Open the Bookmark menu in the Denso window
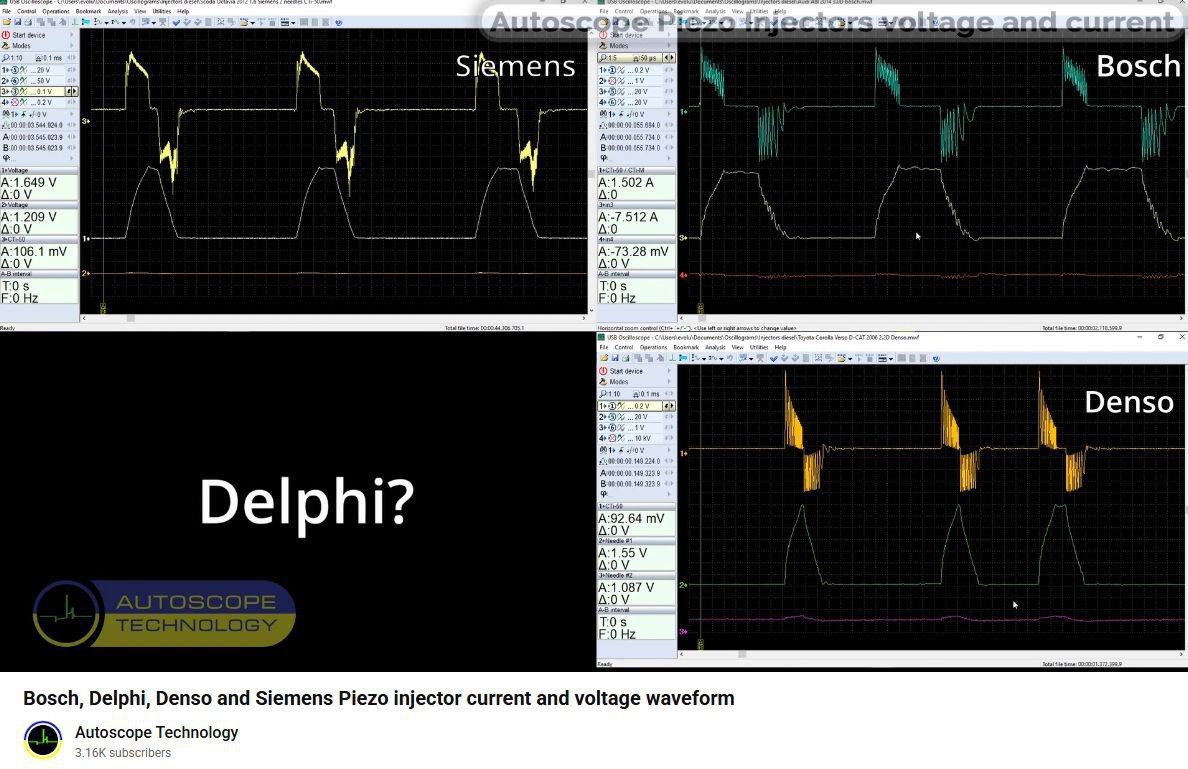The height and width of the screenshot is (769, 1188). 686,348
